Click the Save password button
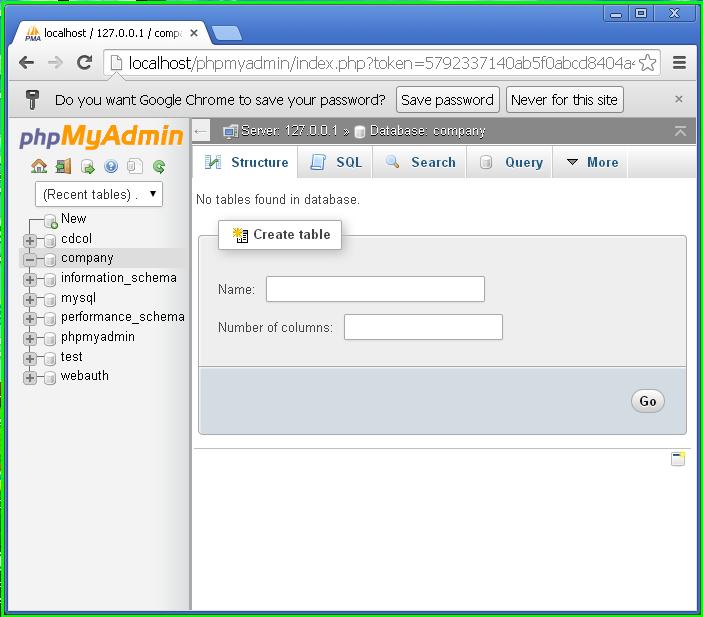The height and width of the screenshot is (617, 703). pos(447,100)
